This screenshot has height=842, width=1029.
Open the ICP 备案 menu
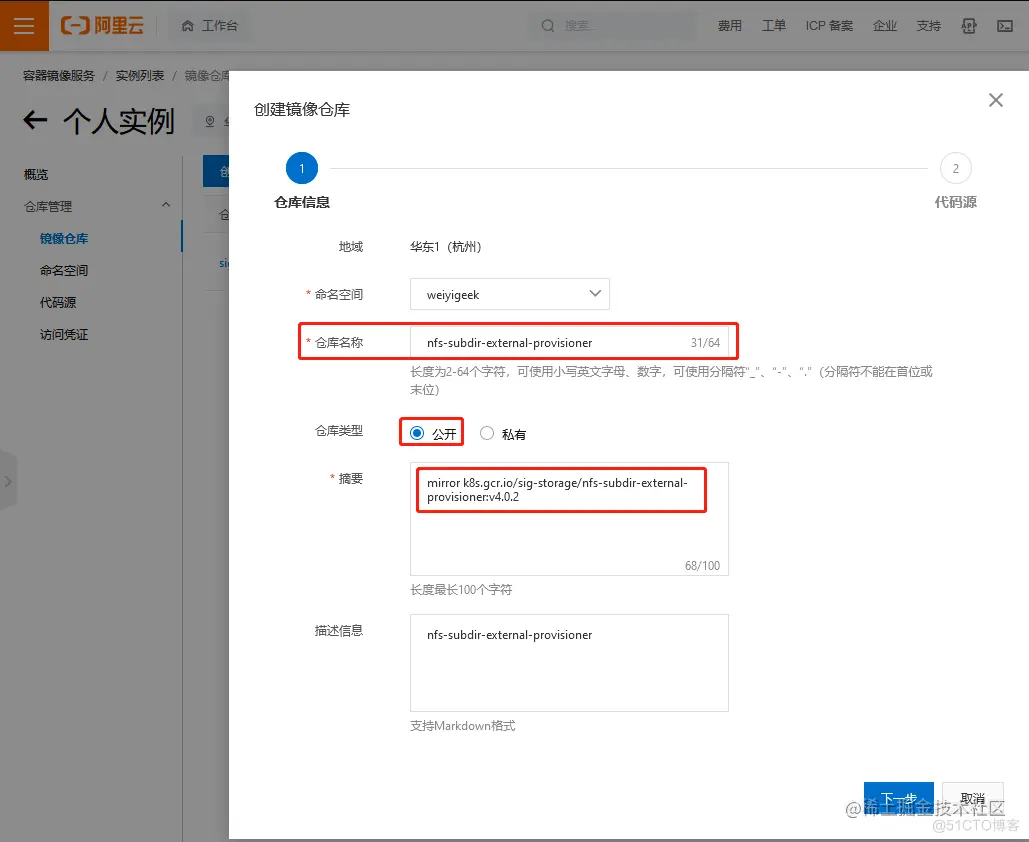point(829,26)
